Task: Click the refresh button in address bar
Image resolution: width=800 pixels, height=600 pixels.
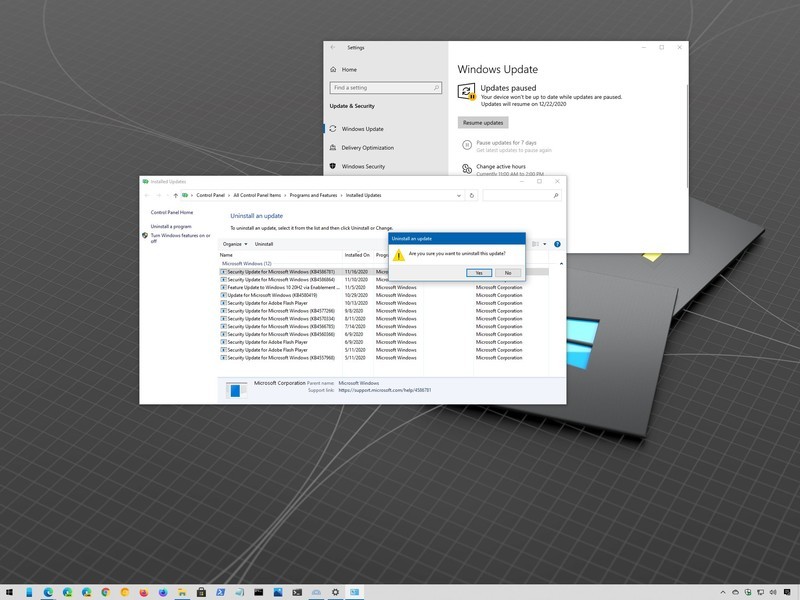Action: pos(471,195)
